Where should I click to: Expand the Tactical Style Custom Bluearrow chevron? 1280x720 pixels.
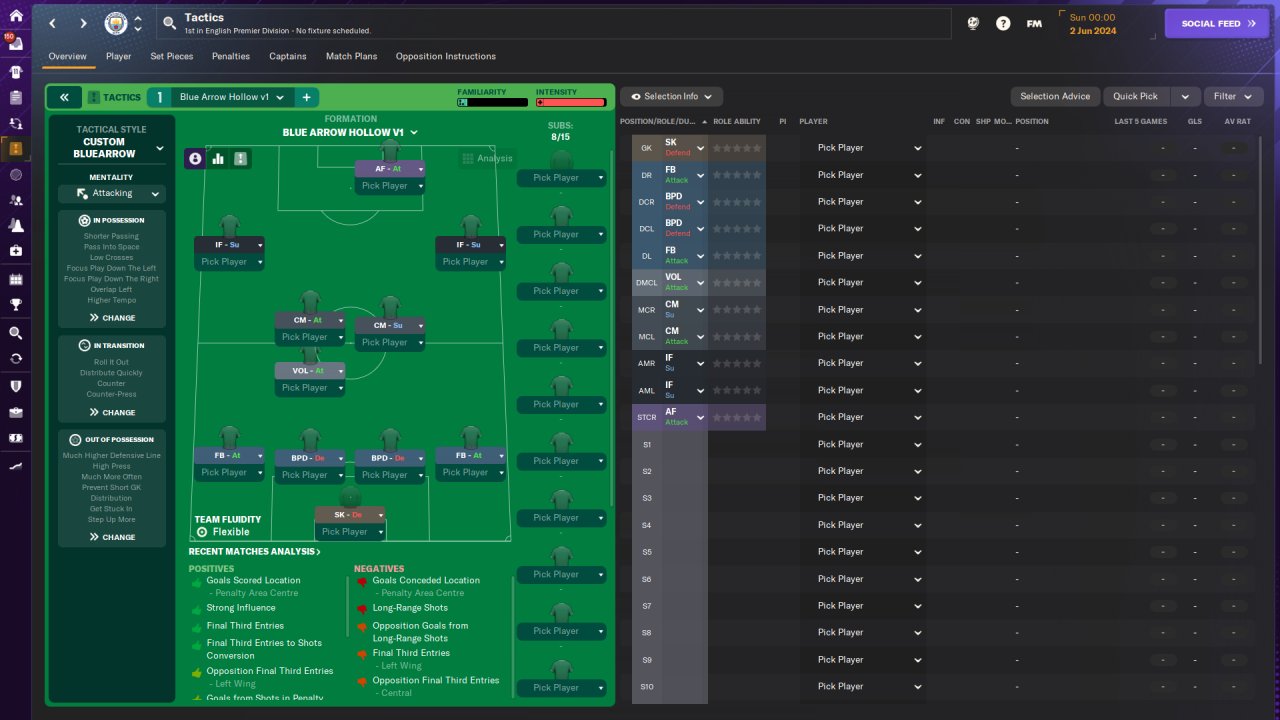160,148
